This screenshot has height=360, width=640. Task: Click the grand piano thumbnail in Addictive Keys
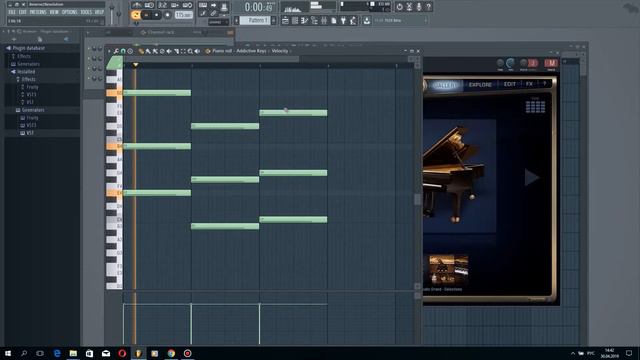pyautogui.click(x=448, y=269)
